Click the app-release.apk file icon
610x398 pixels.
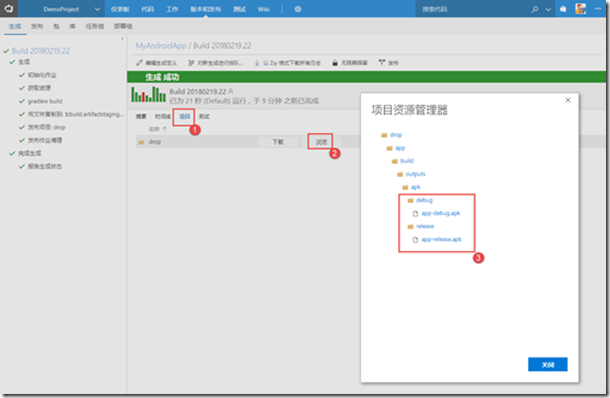point(415,240)
